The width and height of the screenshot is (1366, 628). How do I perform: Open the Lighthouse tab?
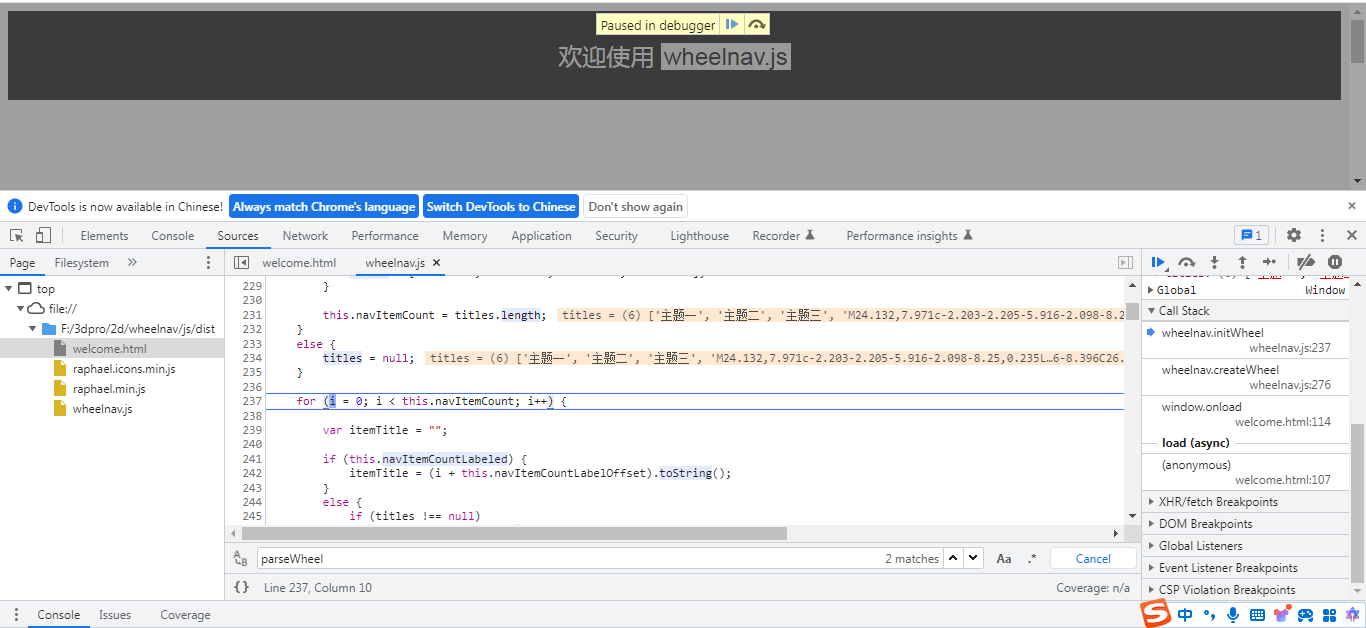click(x=699, y=236)
